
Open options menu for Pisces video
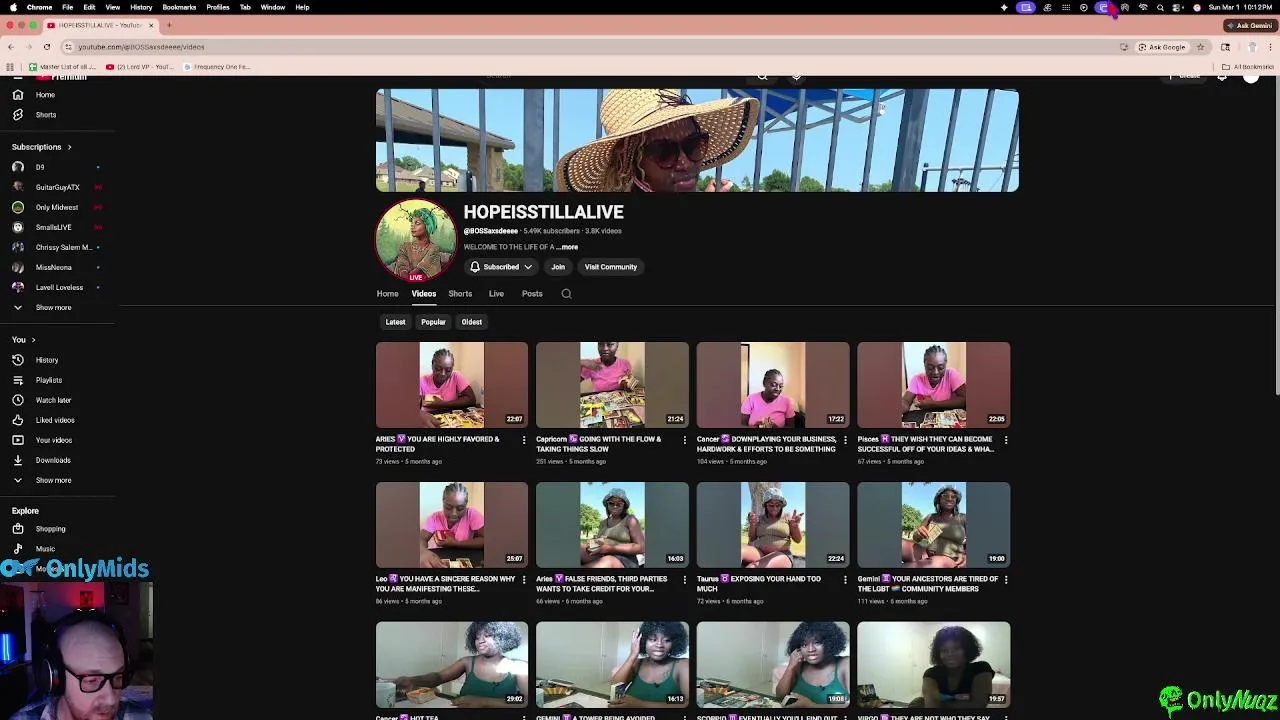[x=1006, y=440]
